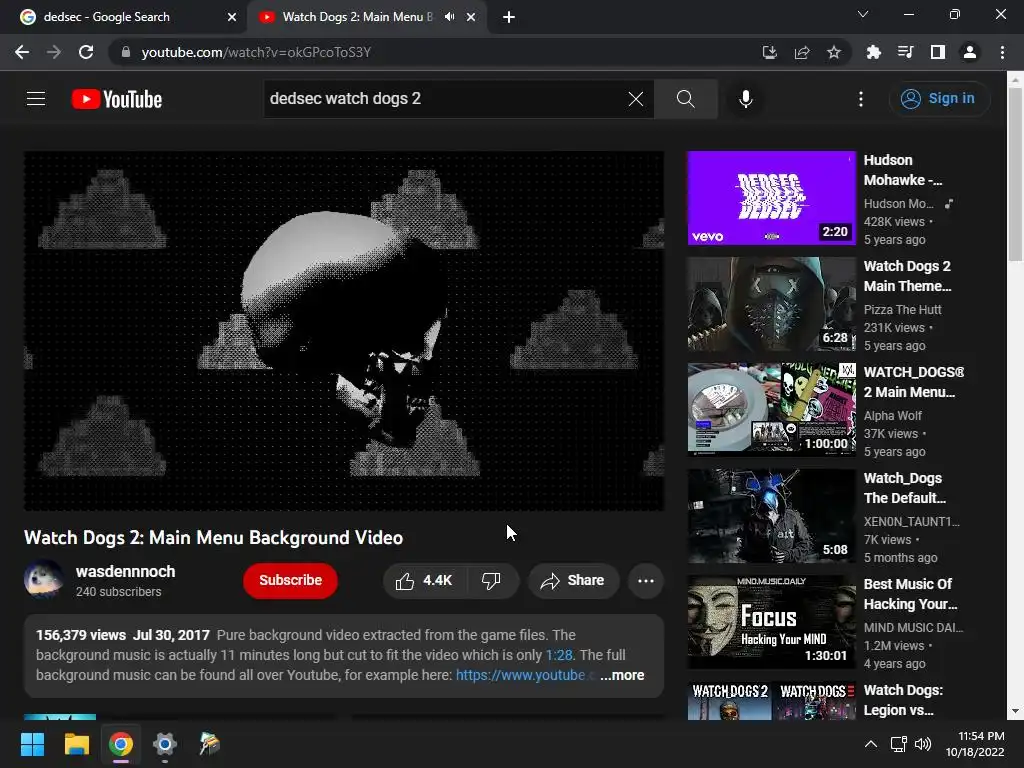Screen dimensions: 1024x768
Task: Open Chrome extensions puzzle icon
Action: [873, 52]
